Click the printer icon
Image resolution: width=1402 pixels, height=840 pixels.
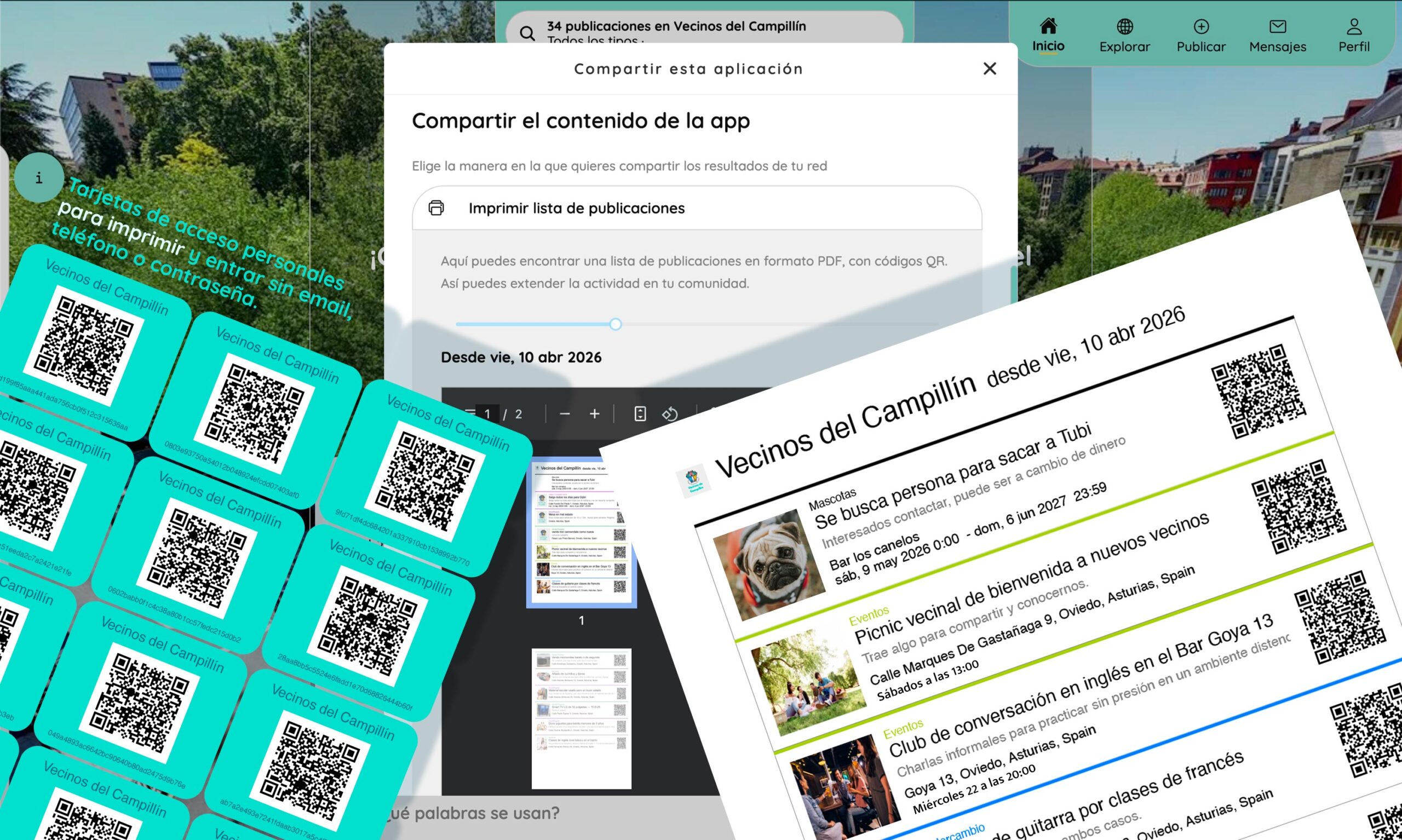tap(436, 208)
